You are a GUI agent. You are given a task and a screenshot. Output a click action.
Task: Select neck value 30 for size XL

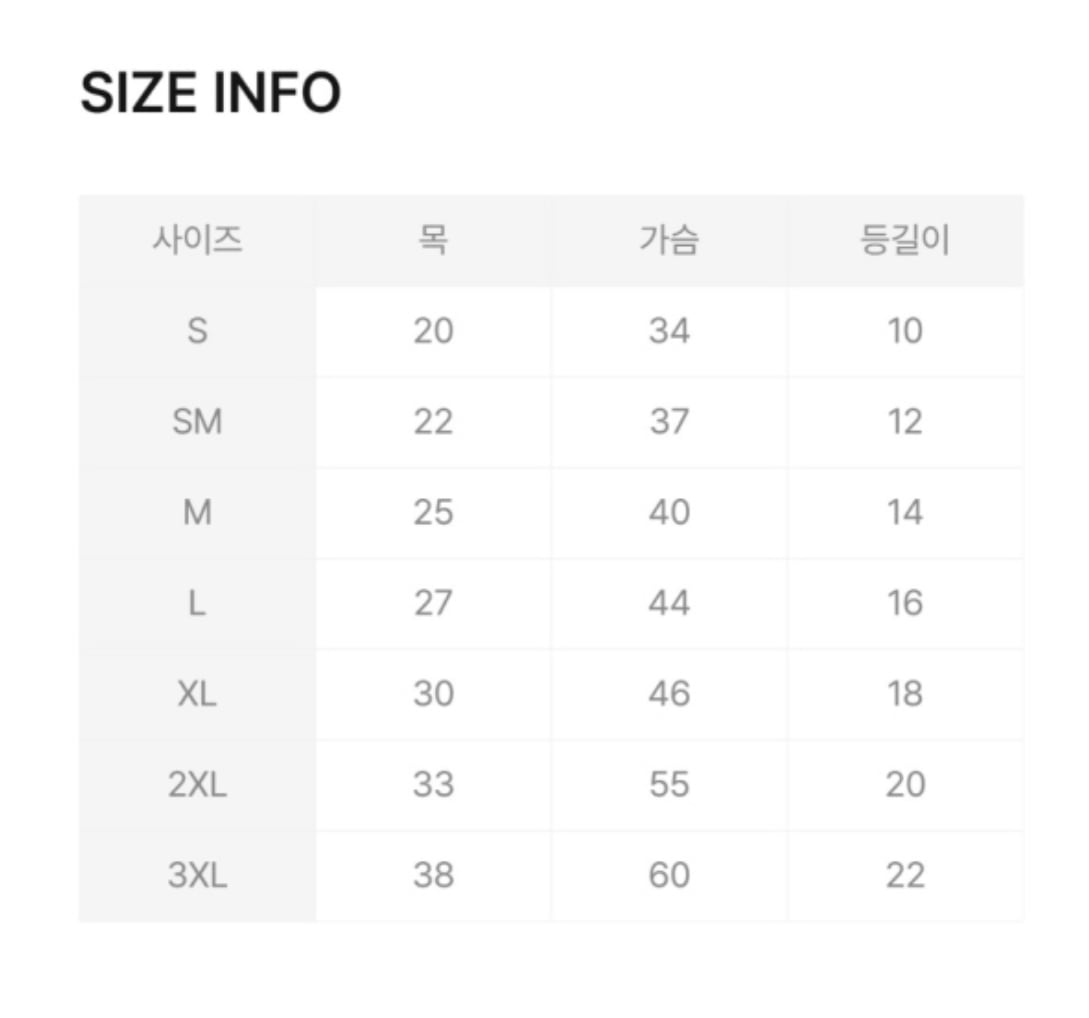433,694
